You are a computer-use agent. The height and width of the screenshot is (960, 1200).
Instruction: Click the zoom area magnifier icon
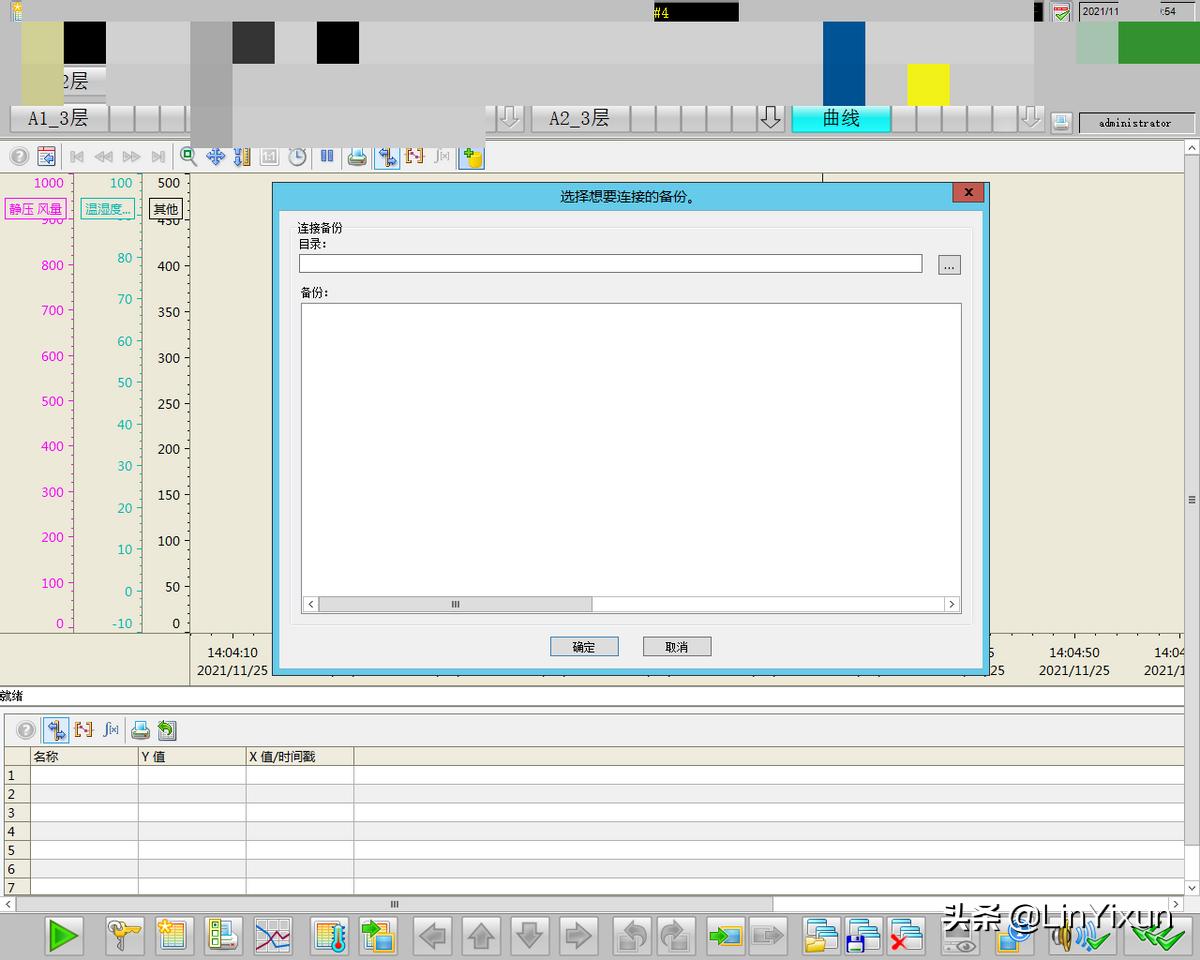click(188, 156)
